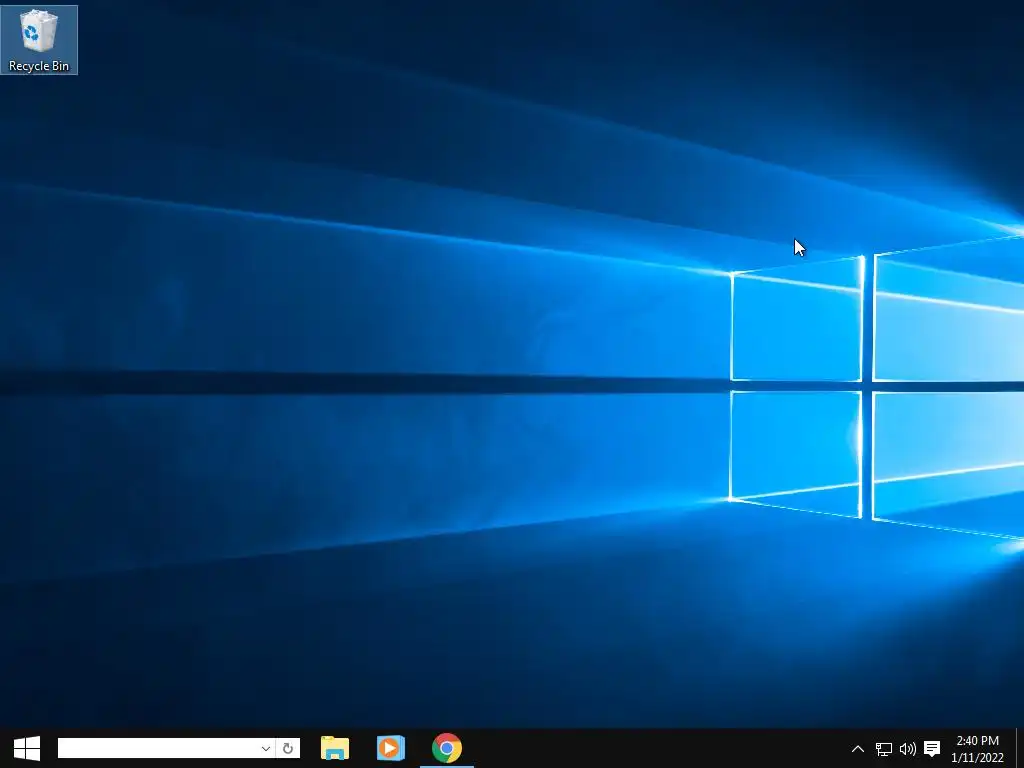Launch the media player taskbar icon
The width and height of the screenshot is (1024, 768).
(x=391, y=748)
